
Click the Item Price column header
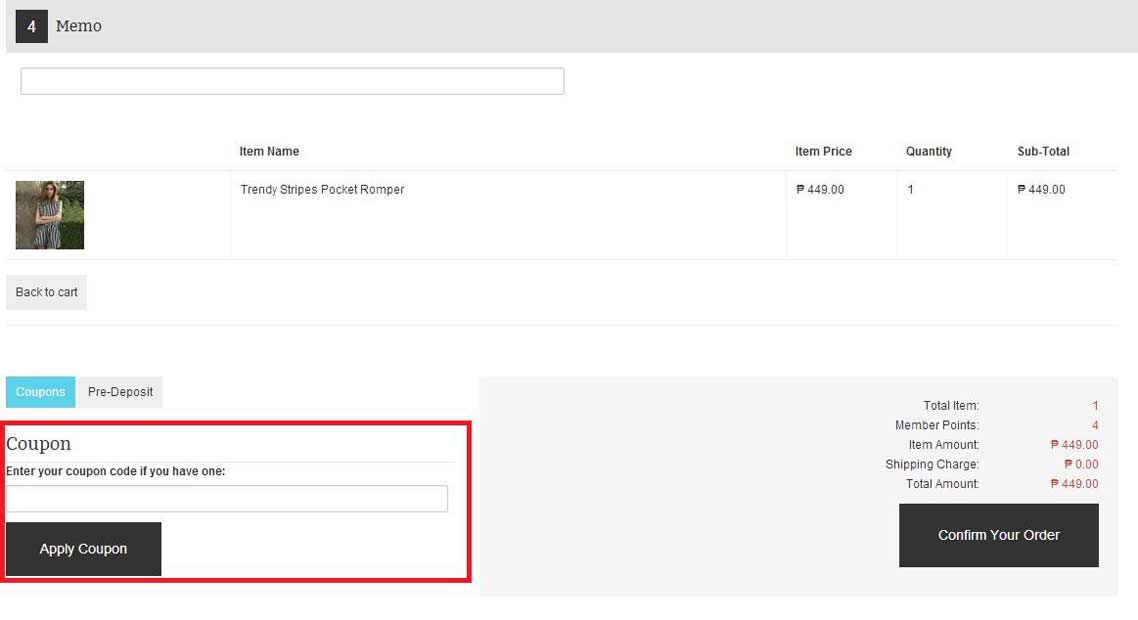823,151
